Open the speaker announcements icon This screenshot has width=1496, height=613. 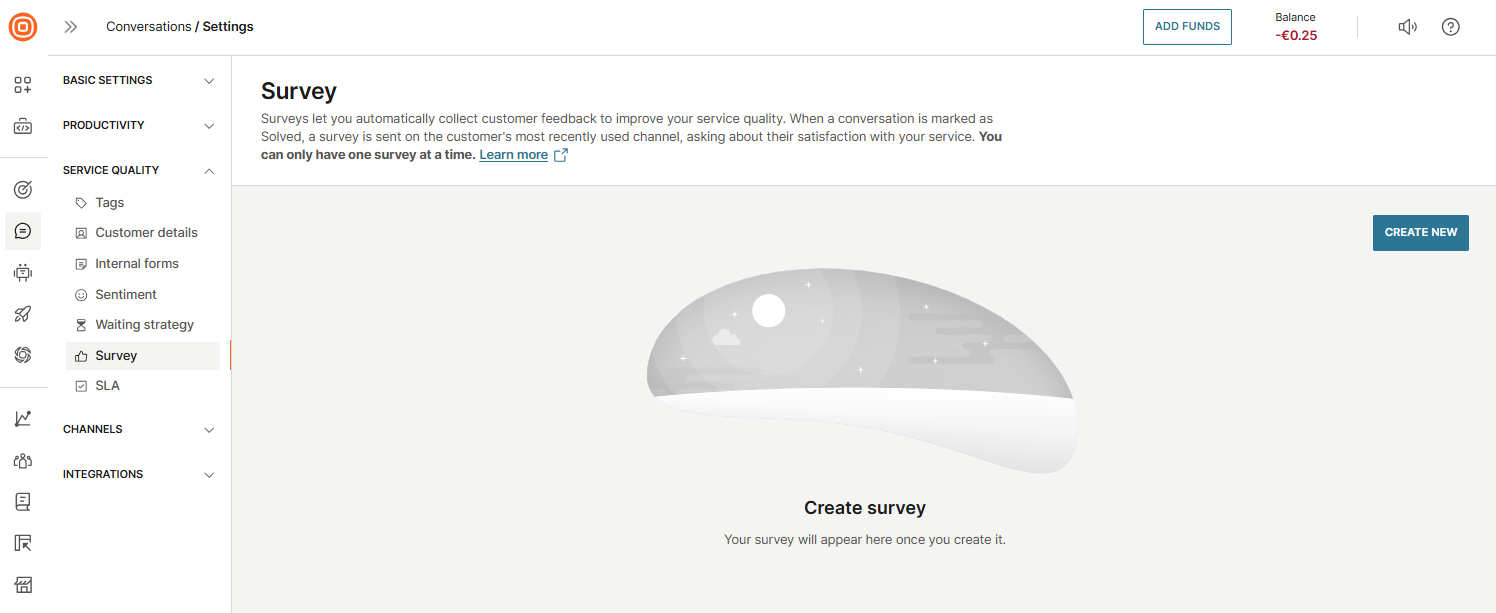(1407, 27)
